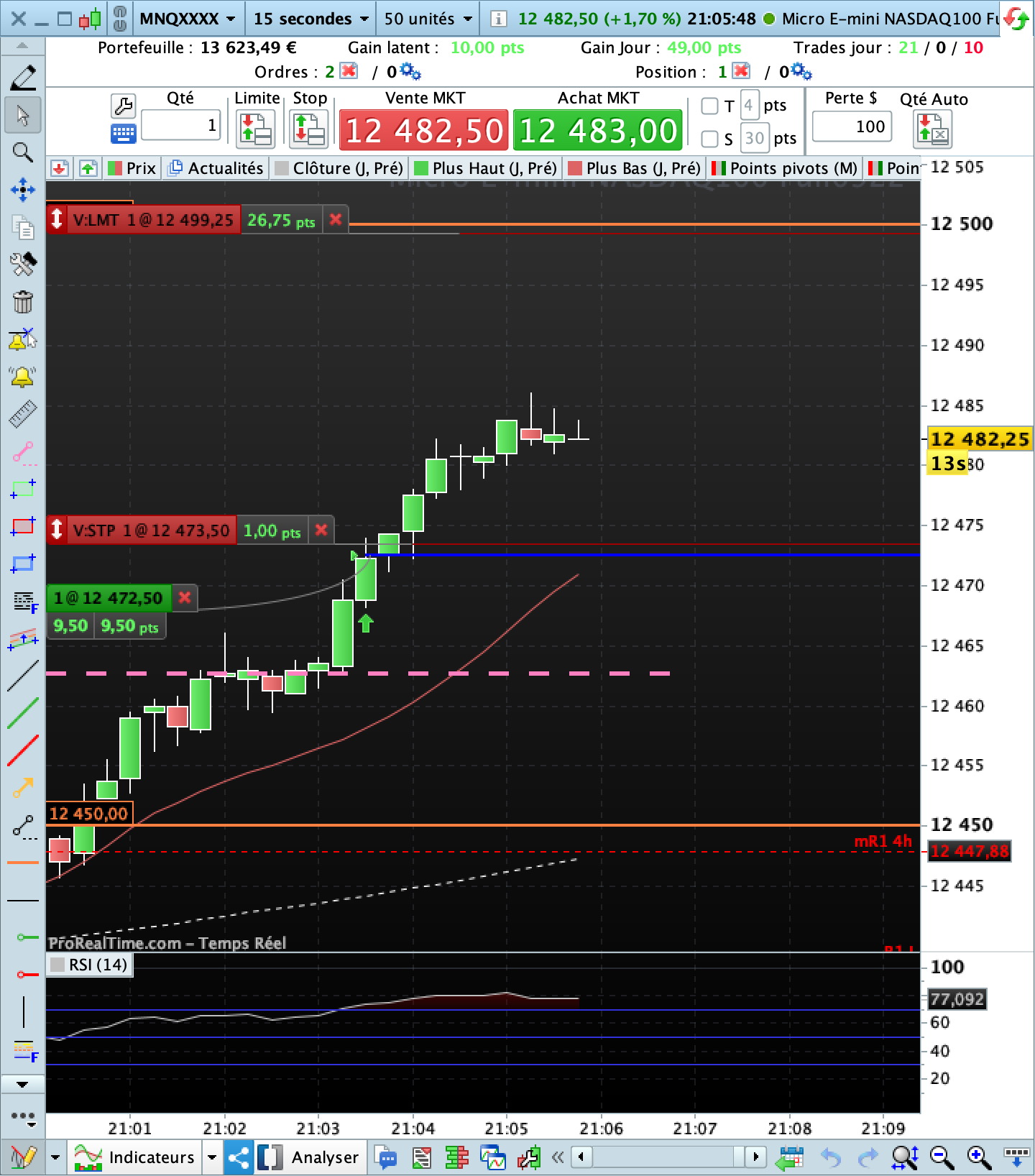Toggle the Prix indicator label

click(132, 168)
